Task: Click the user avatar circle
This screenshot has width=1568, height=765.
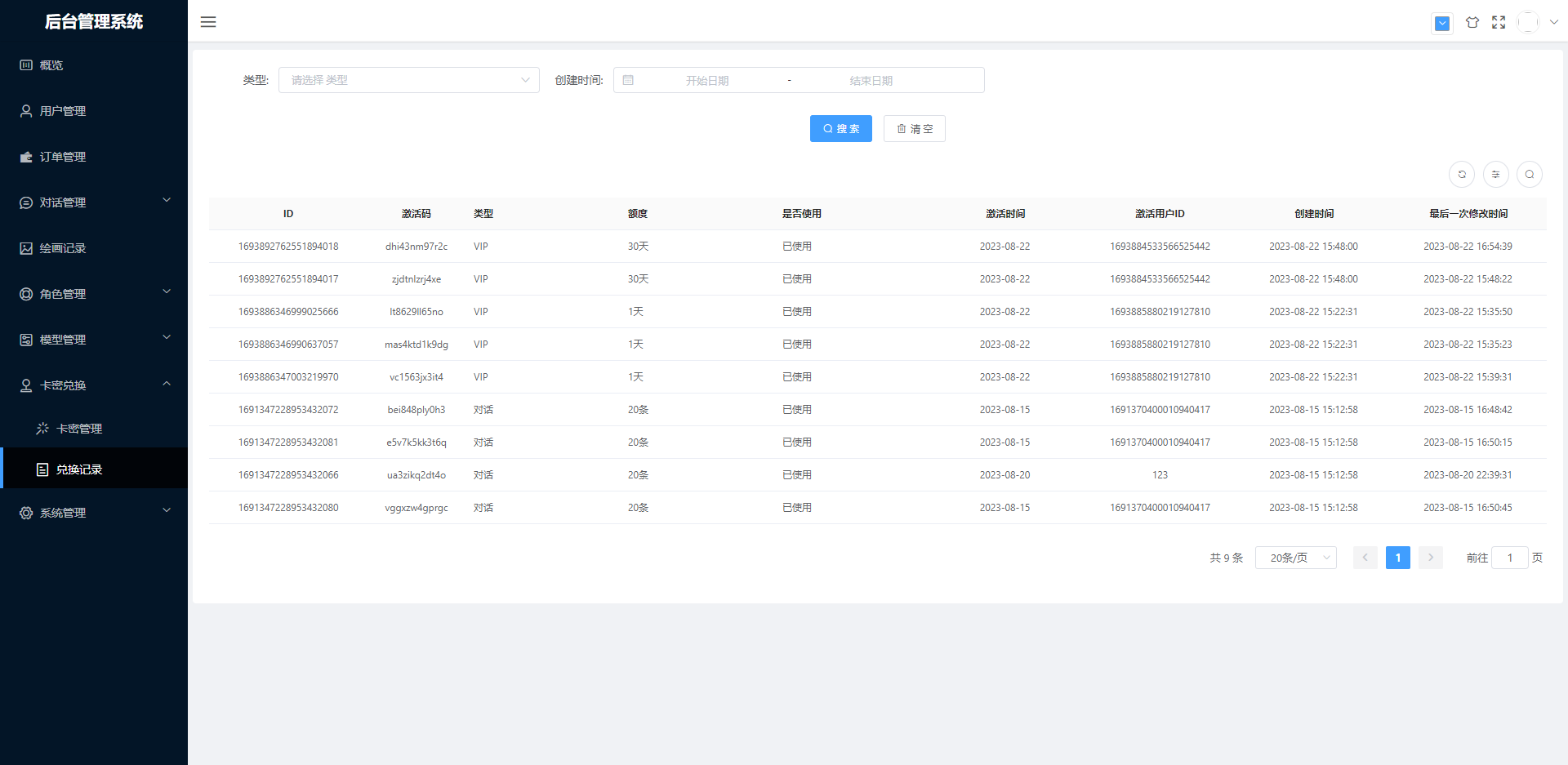Action: [x=1527, y=23]
